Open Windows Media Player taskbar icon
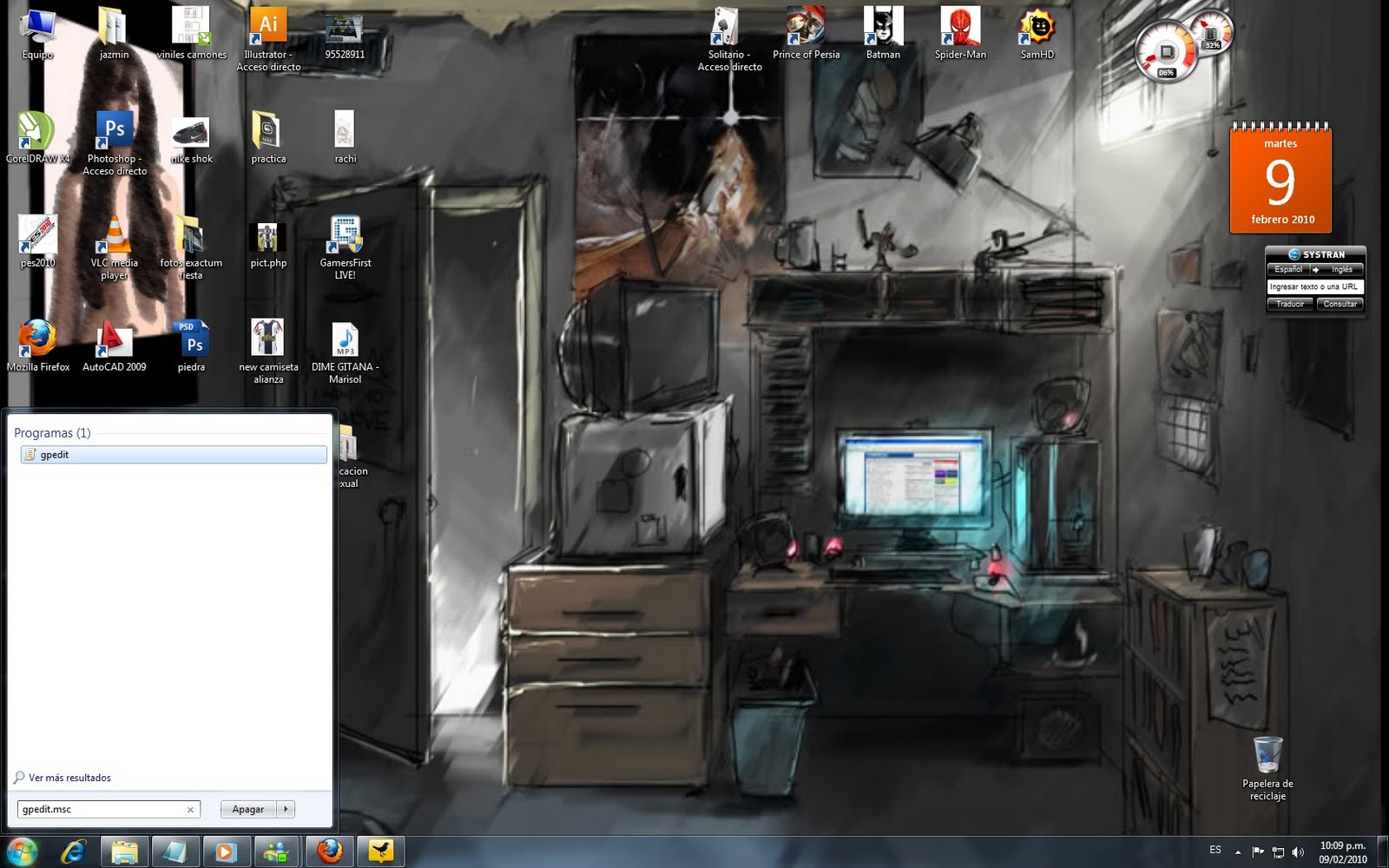This screenshot has height=868, width=1389. point(226,852)
